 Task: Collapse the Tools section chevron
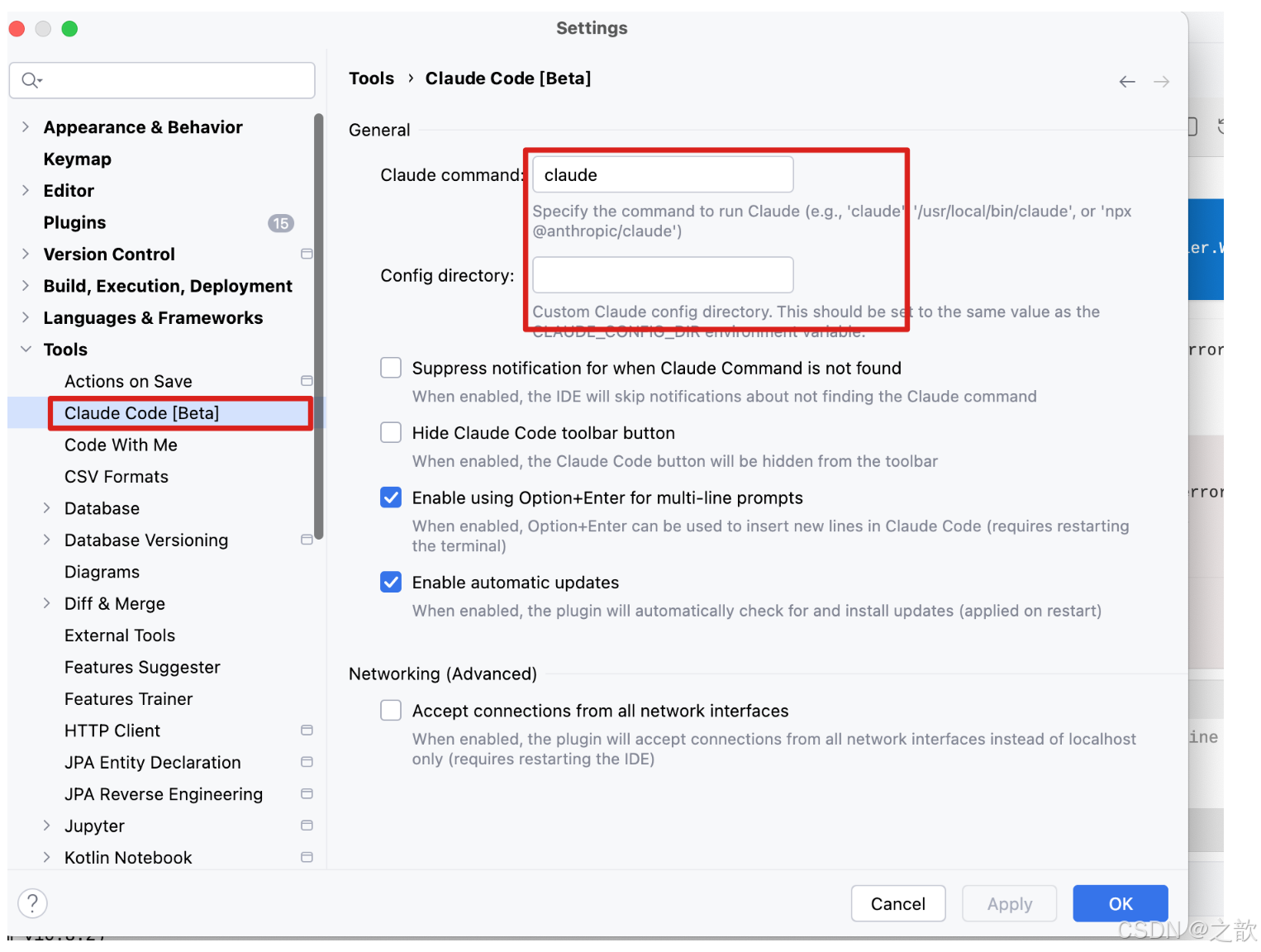tap(26, 349)
